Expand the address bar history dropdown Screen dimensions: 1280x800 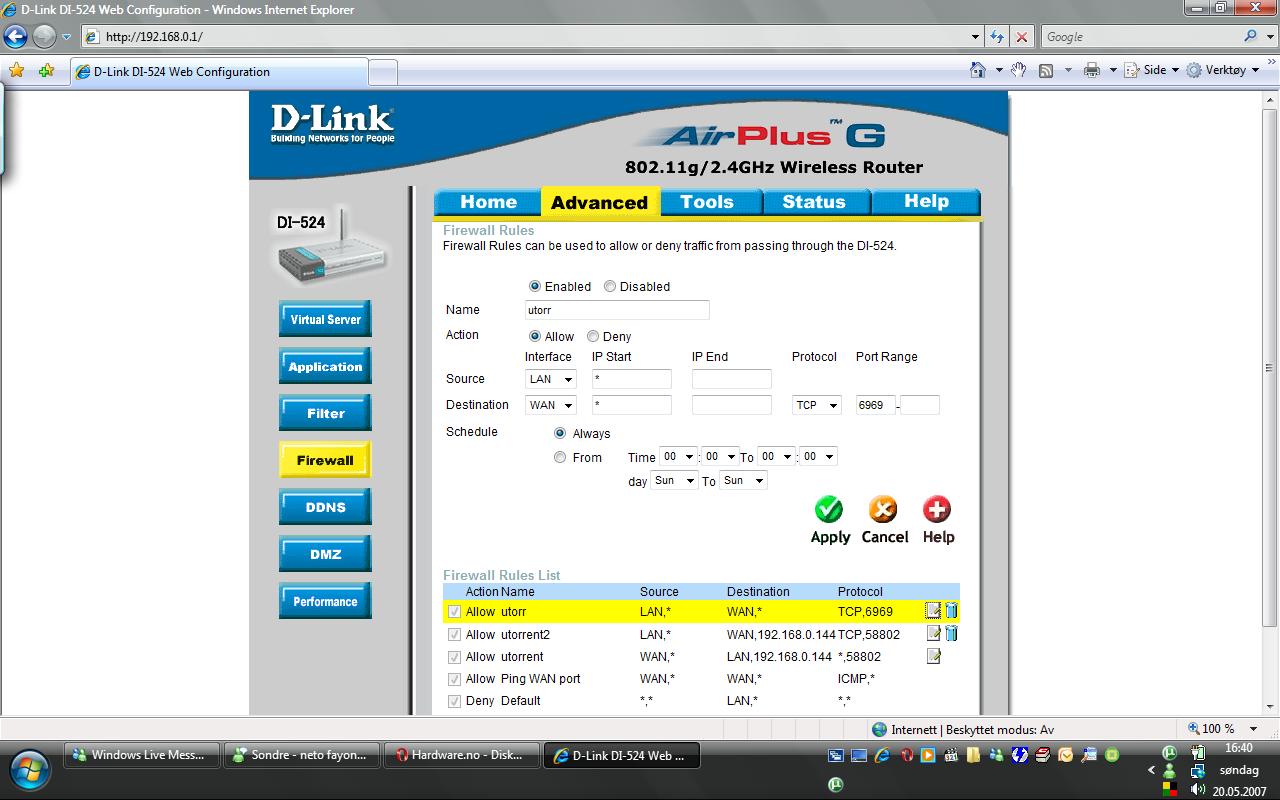(x=976, y=37)
